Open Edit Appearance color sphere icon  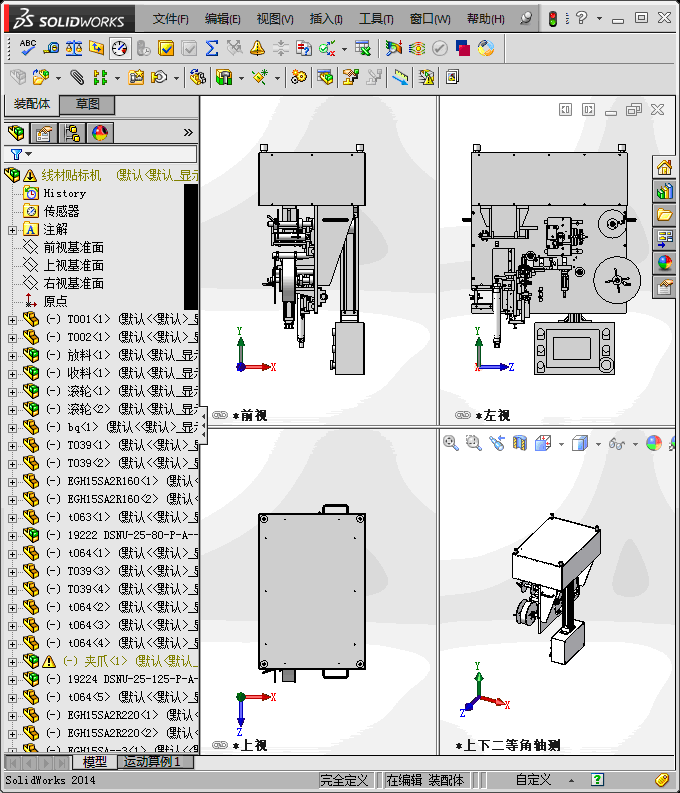654,444
